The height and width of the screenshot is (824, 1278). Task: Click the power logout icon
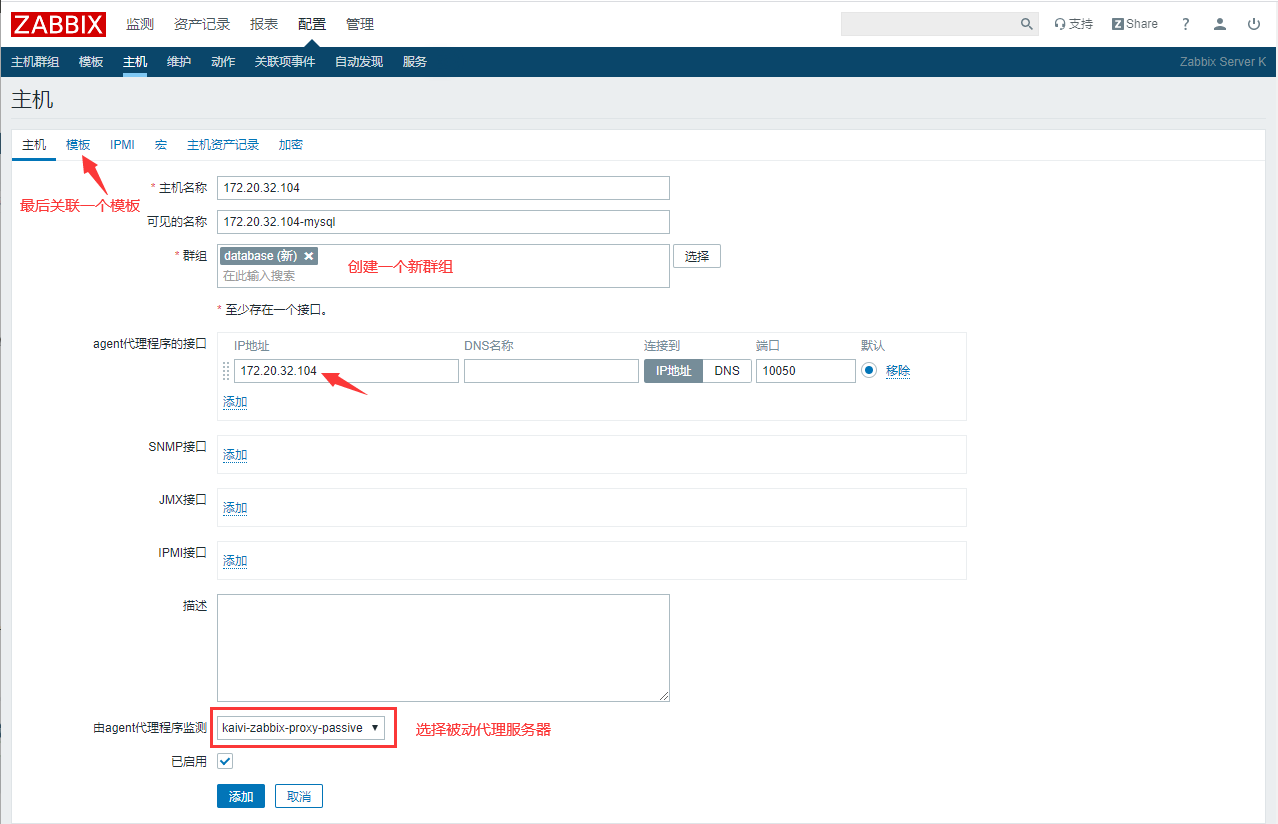point(1254,24)
